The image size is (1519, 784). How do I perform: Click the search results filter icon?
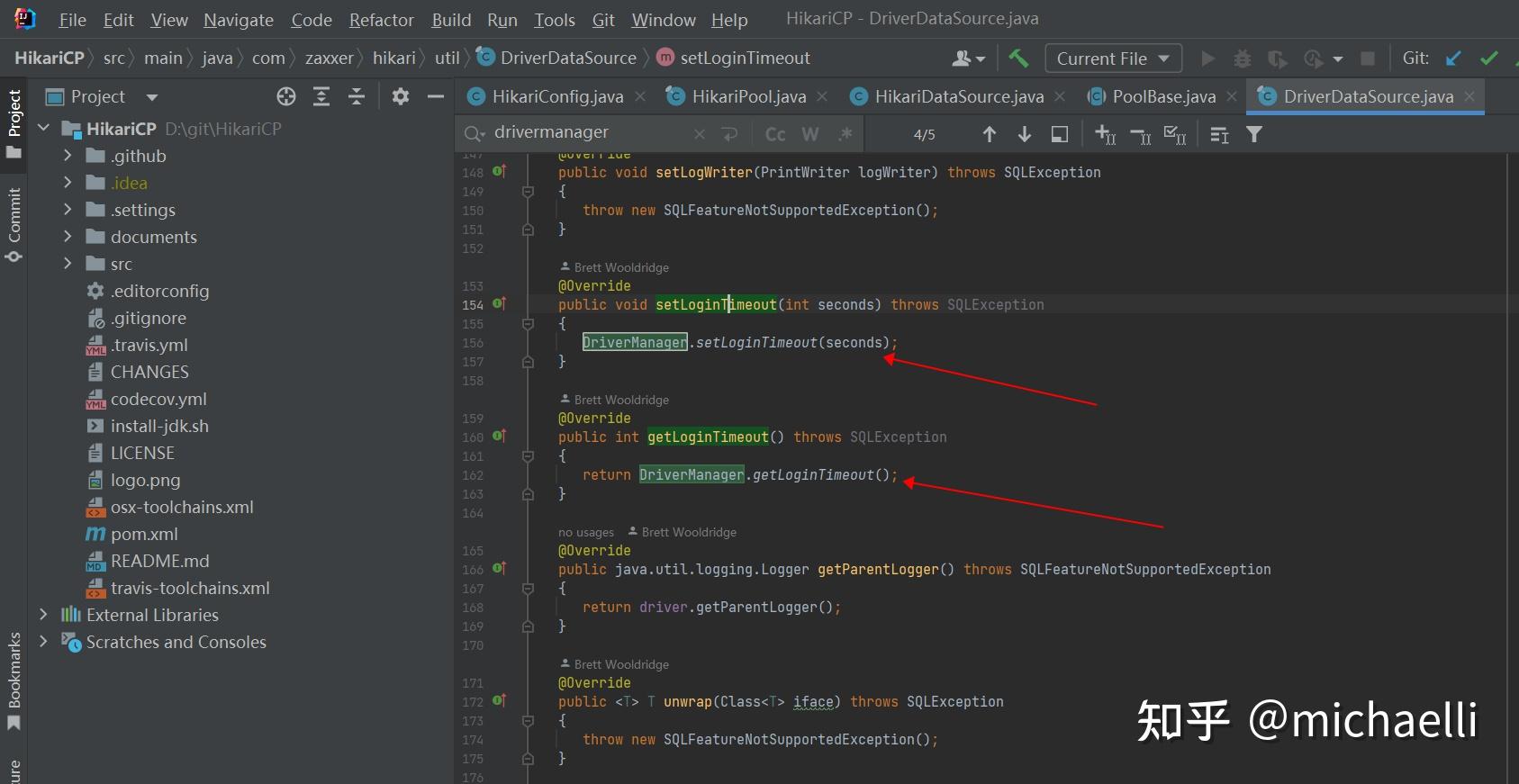1254,134
